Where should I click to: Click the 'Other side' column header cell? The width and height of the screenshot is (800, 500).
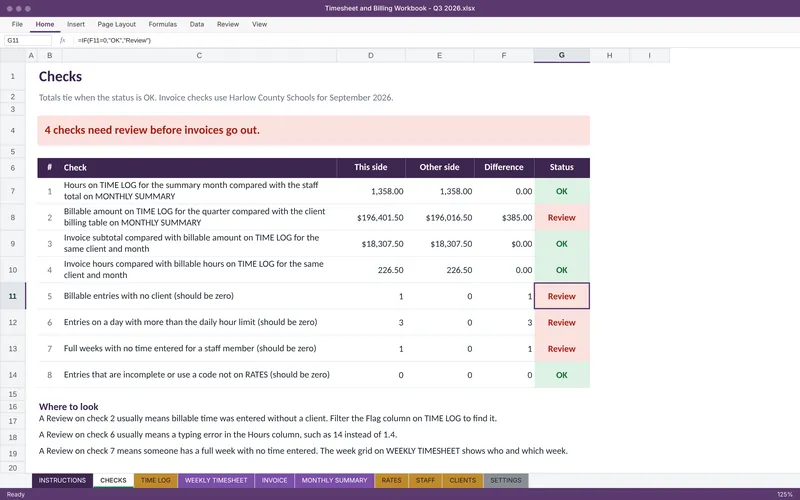(439, 167)
